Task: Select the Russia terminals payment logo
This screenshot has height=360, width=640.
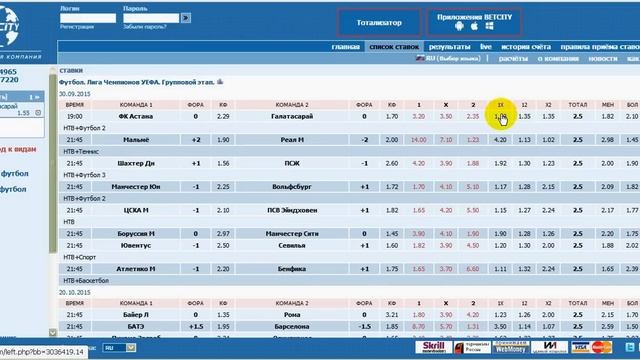Action: coord(472,347)
